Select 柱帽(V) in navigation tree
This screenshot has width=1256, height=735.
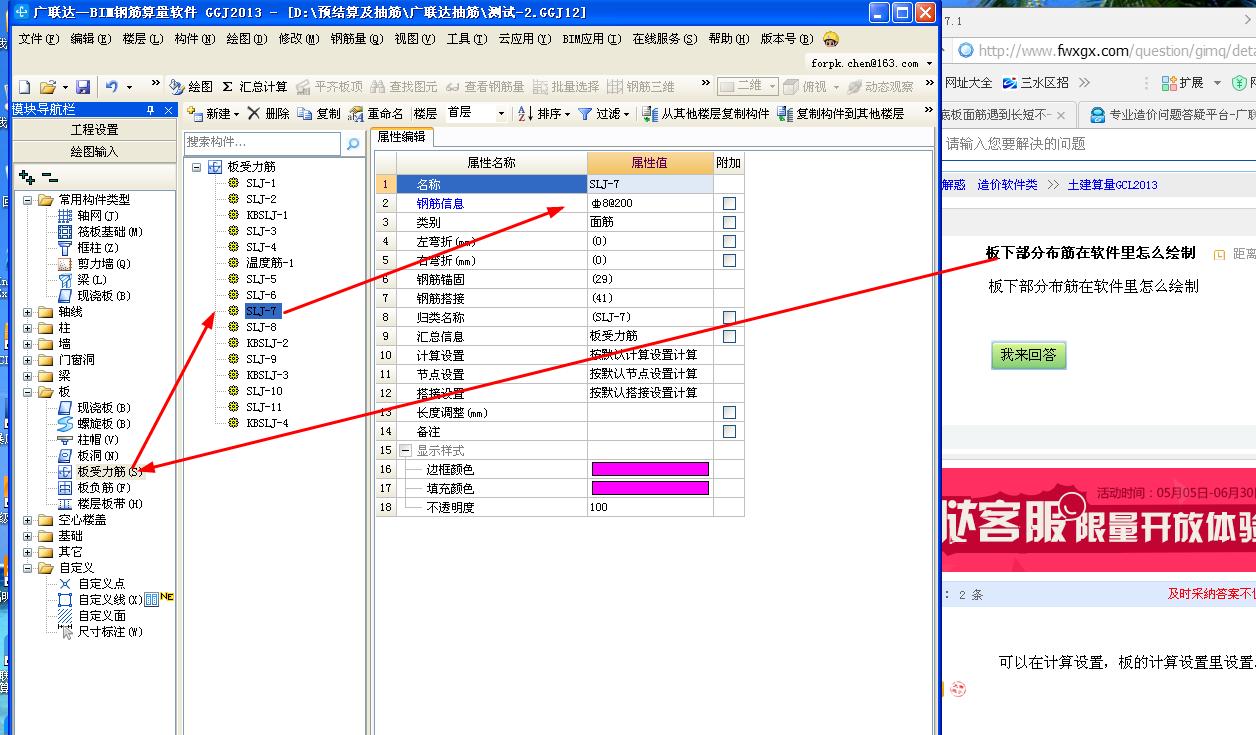point(98,440)
